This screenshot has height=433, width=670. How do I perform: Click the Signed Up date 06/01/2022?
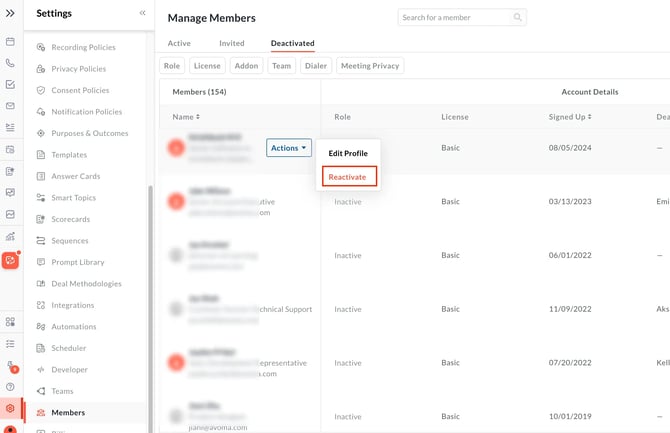coord(570,255)
